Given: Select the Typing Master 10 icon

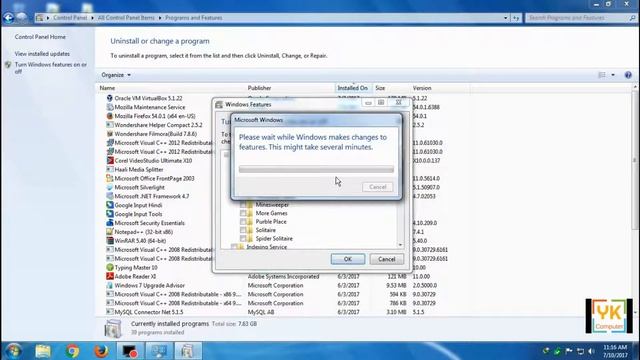Looking at the screenshot, I should coord(109,267).
